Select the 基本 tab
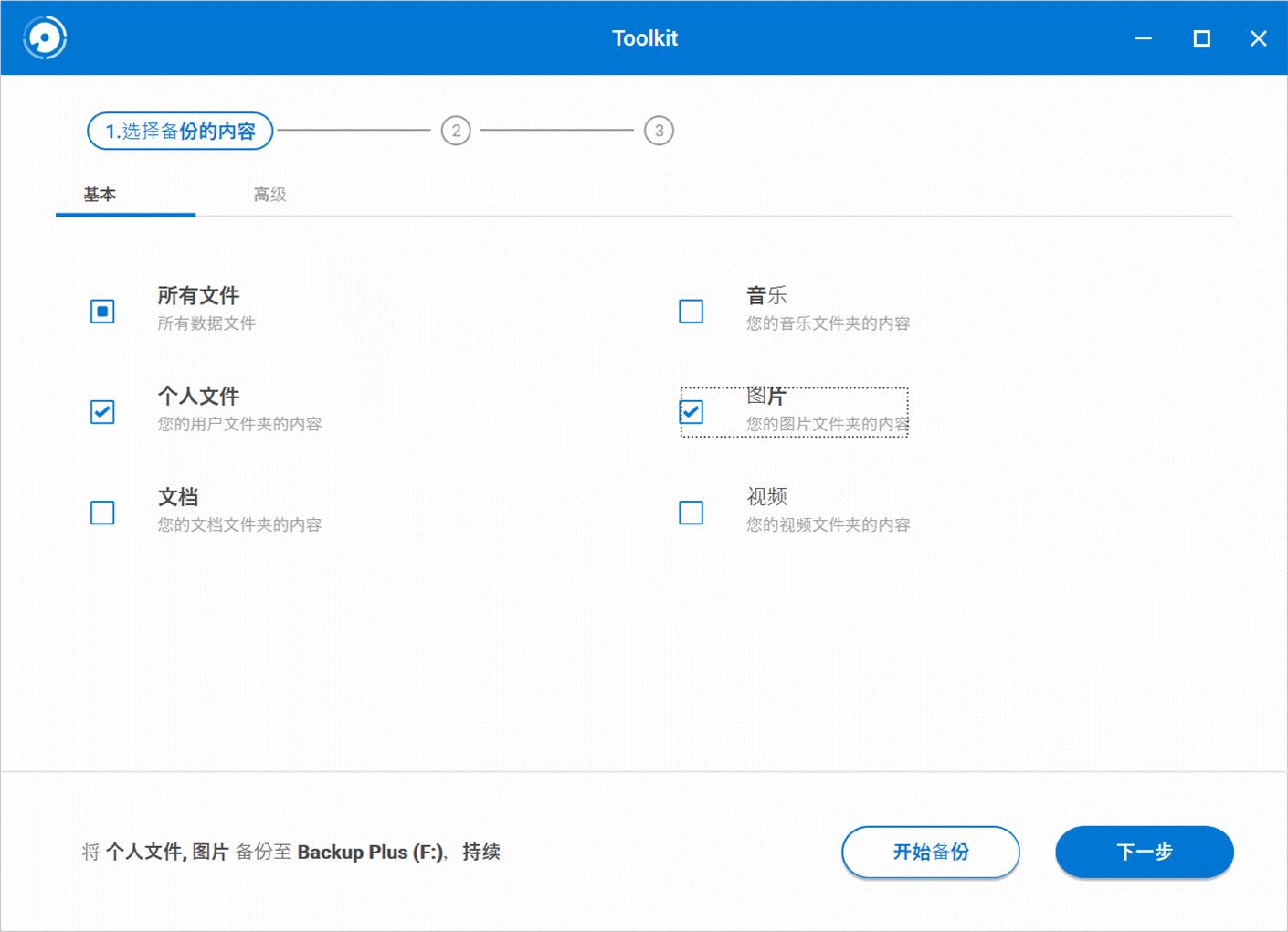 coord(100,194)
